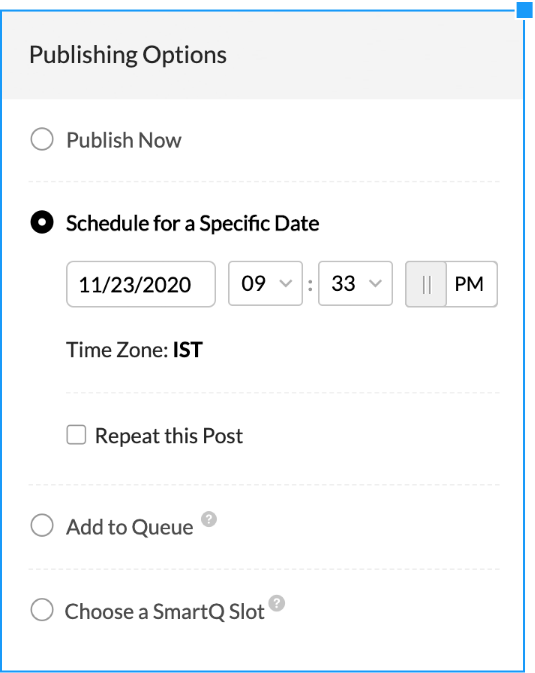535x673 pixels.
Task: Select Choose a SmartQ Slot radio button
Action: point(42,609)
